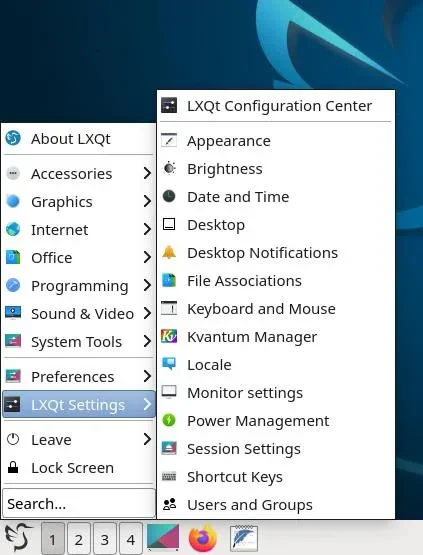
Task: Open the hummingbird application menu button
Action: tap(18, 538)
